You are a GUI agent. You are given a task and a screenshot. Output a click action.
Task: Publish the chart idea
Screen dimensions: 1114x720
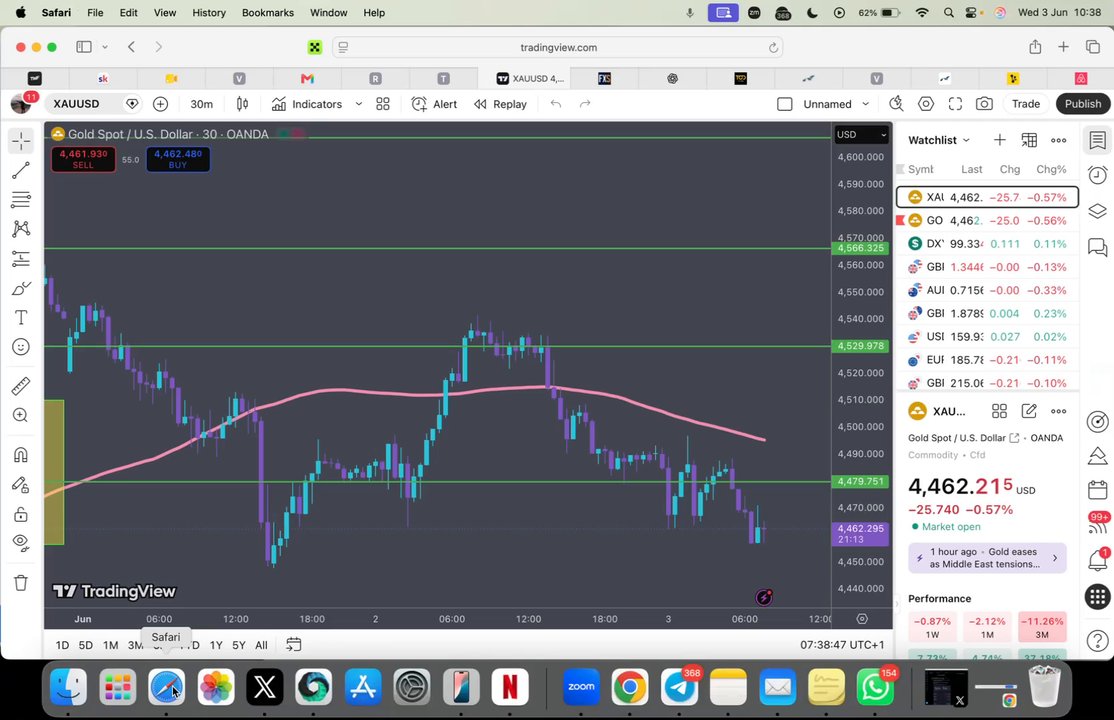click(1083, 104)
